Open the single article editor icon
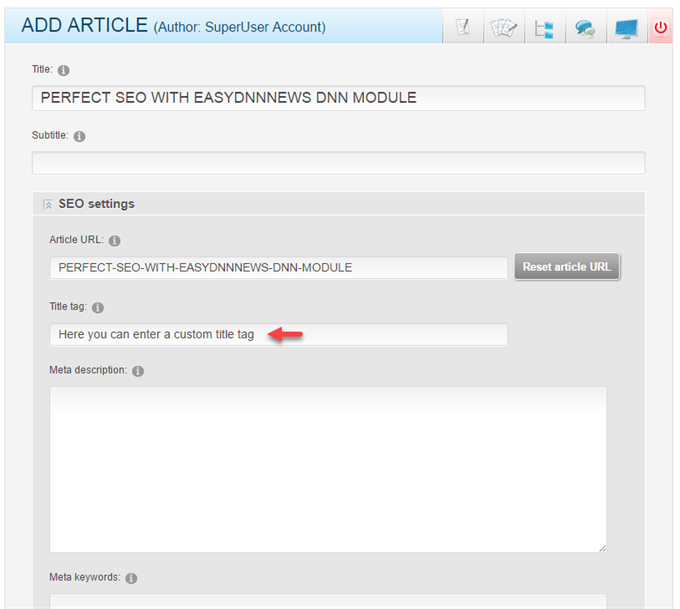680x609 pixels. click(x=463, y=28)
